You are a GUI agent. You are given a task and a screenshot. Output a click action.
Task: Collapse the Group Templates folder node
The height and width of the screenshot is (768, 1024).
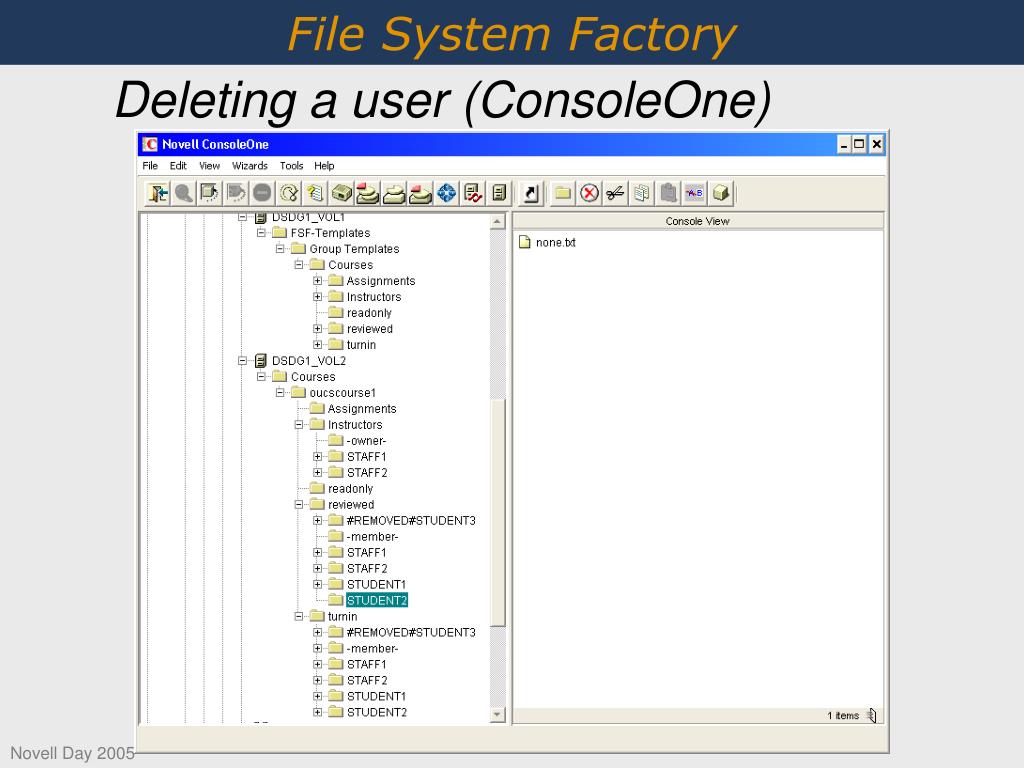(x=280, y=249)
